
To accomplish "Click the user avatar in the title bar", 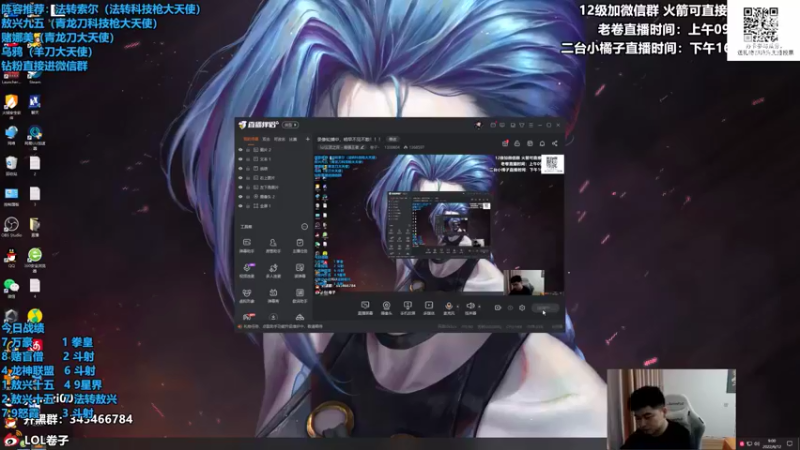I will tap(478, 125).
